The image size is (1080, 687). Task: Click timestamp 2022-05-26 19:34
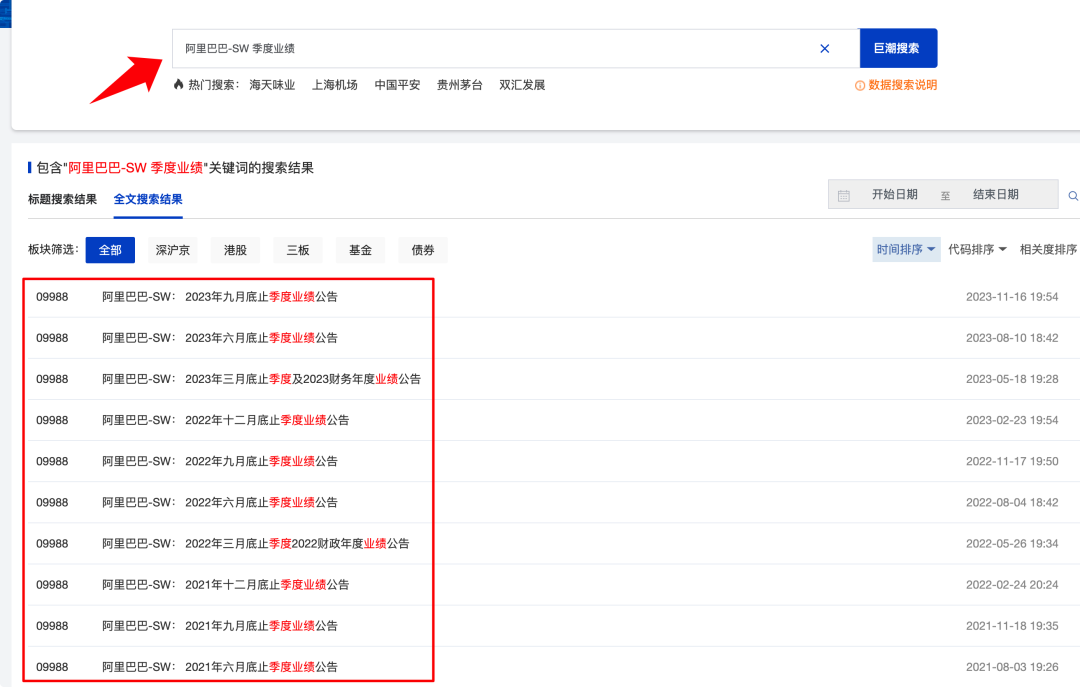tap(1012, 544)
